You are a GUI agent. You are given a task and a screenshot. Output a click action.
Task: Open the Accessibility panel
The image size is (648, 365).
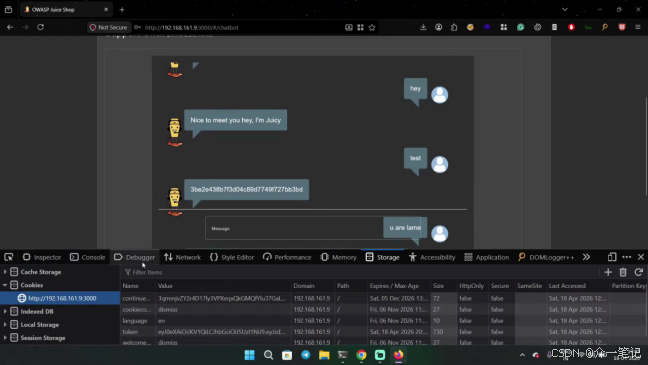pos(432,257)
